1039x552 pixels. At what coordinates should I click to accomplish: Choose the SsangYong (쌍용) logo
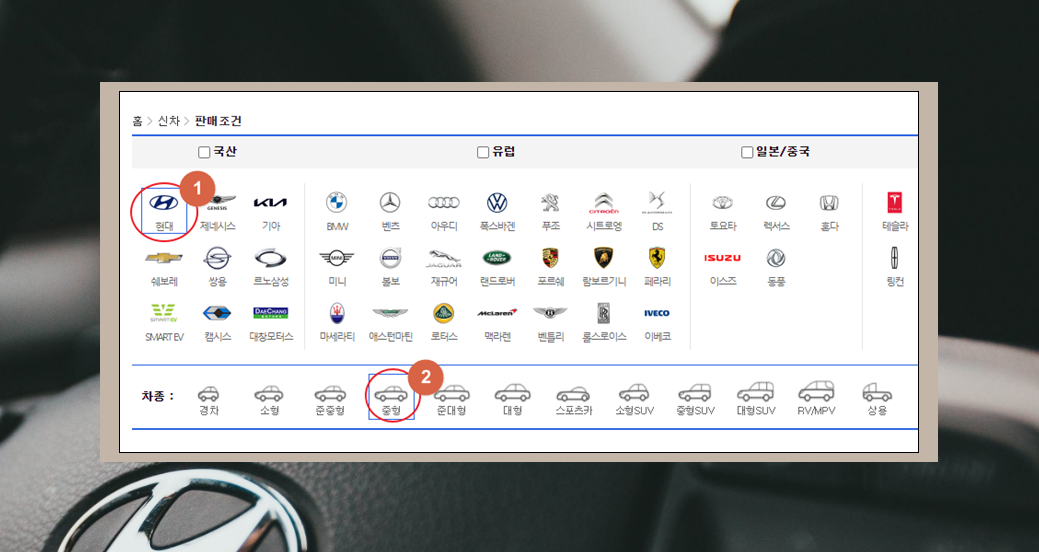point(217,258)
